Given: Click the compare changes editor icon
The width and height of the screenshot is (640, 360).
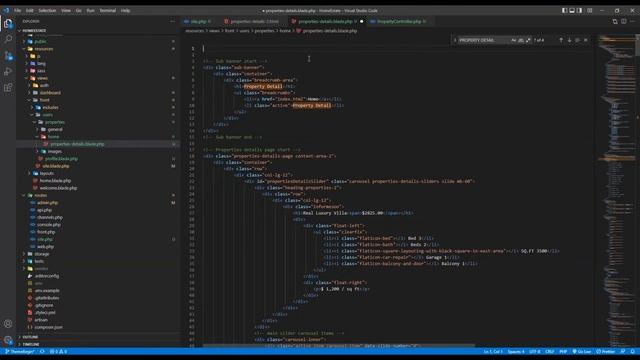Looking at the screenshot, I should (x=615, y=21).
